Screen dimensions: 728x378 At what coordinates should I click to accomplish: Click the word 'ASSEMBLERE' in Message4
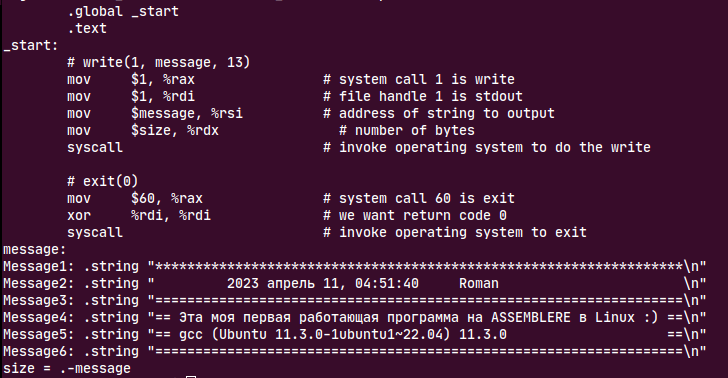tap(531, 318)
